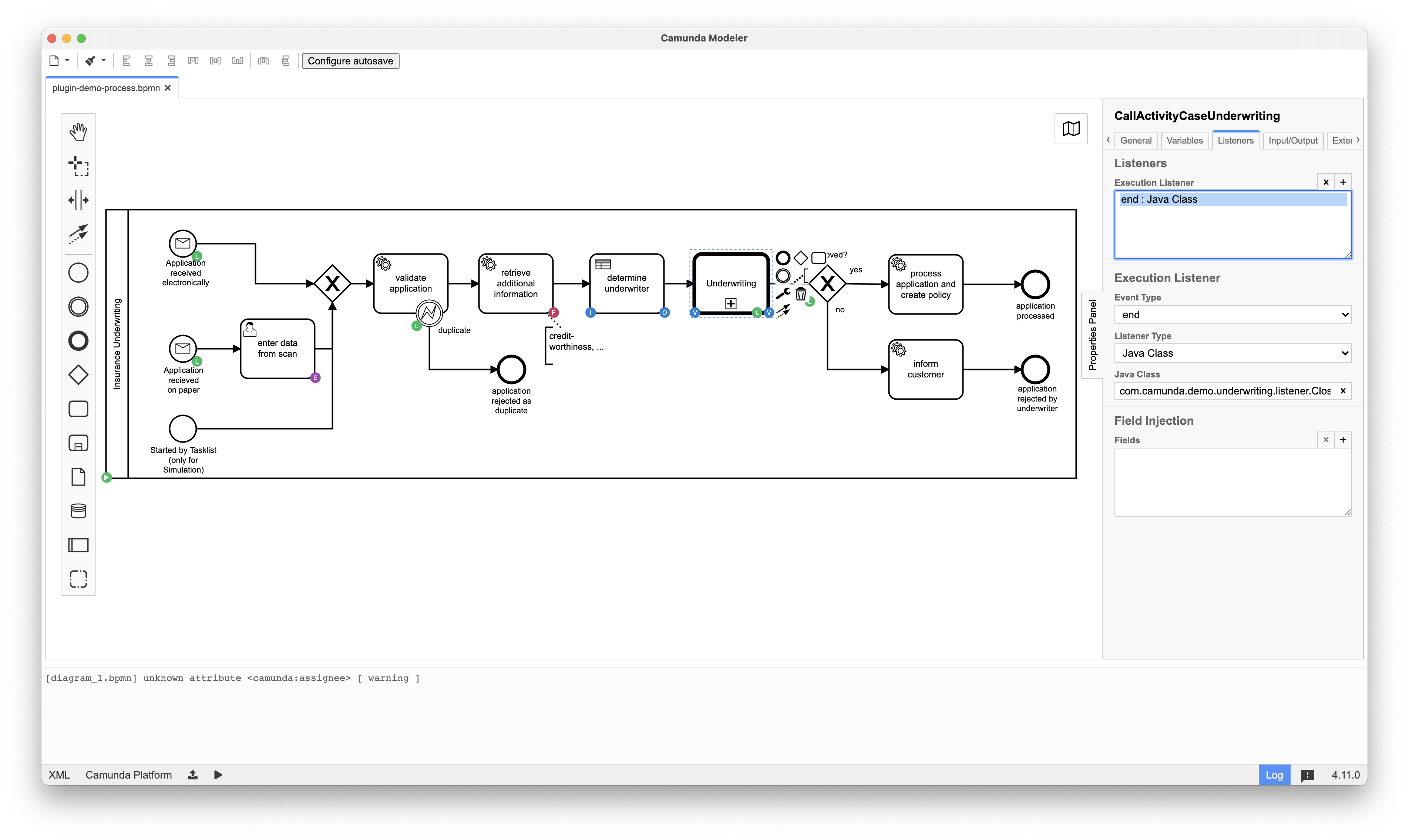The width and height of the screenshot is (1409, 840).
Task: Click the start instance play icon
Action: click(218, 775)
